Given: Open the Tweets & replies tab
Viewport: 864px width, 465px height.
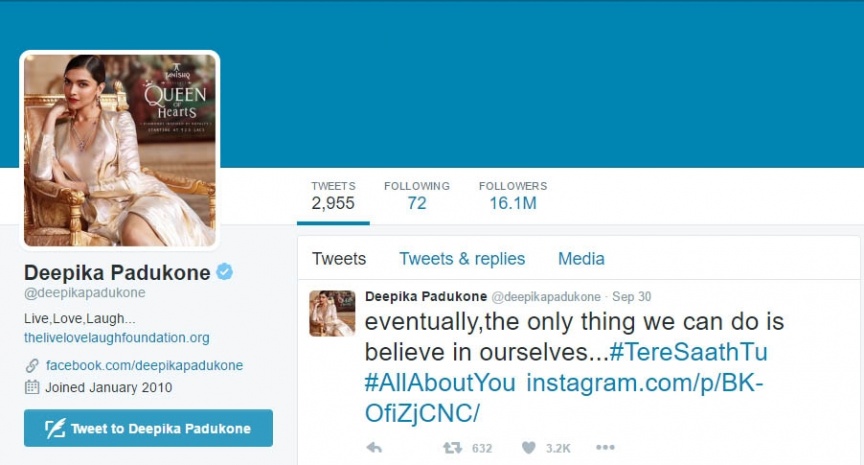Looking at the screenshot, I should (462, 258).
